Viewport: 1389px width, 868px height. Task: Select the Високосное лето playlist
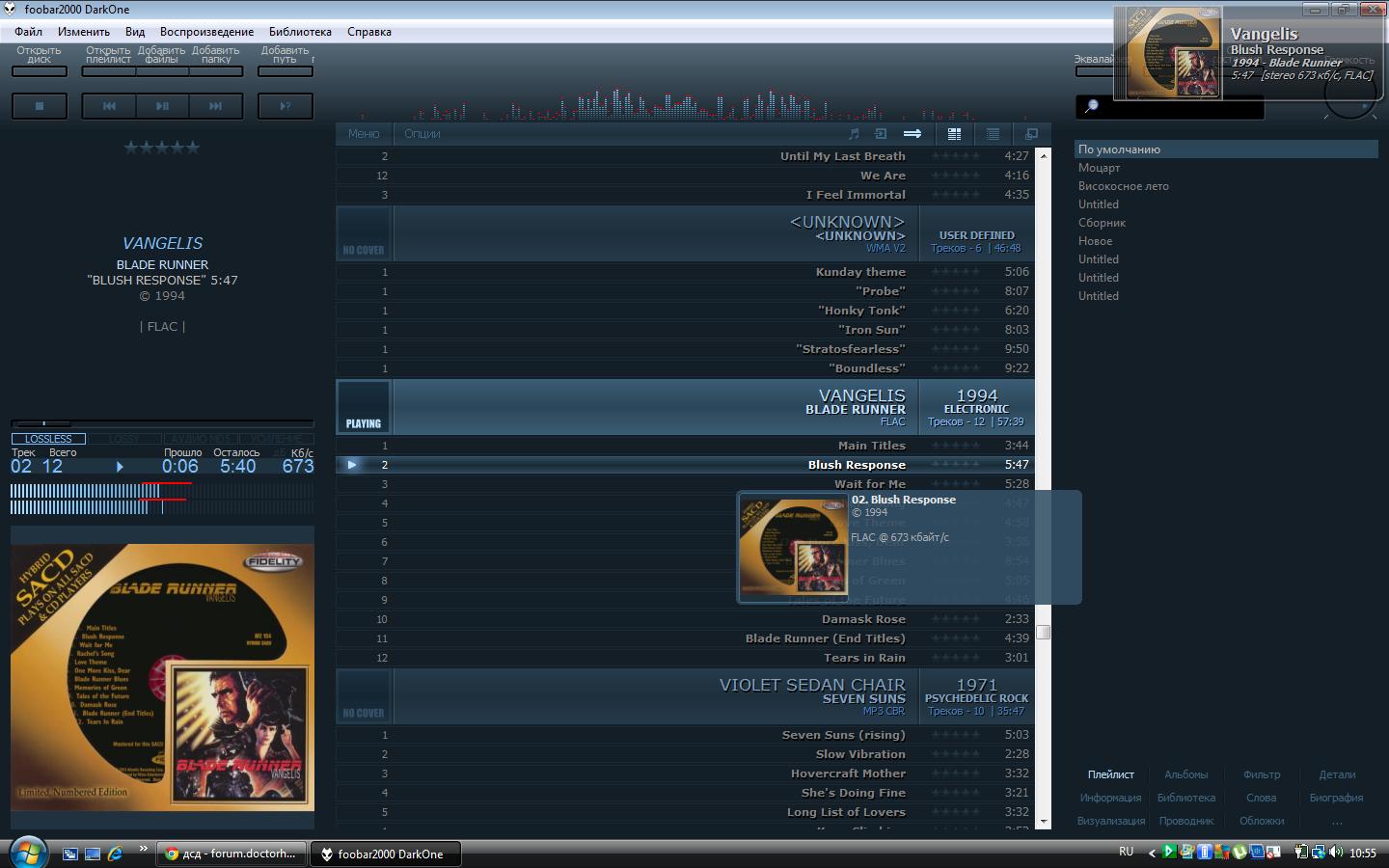pos(1226,186)
